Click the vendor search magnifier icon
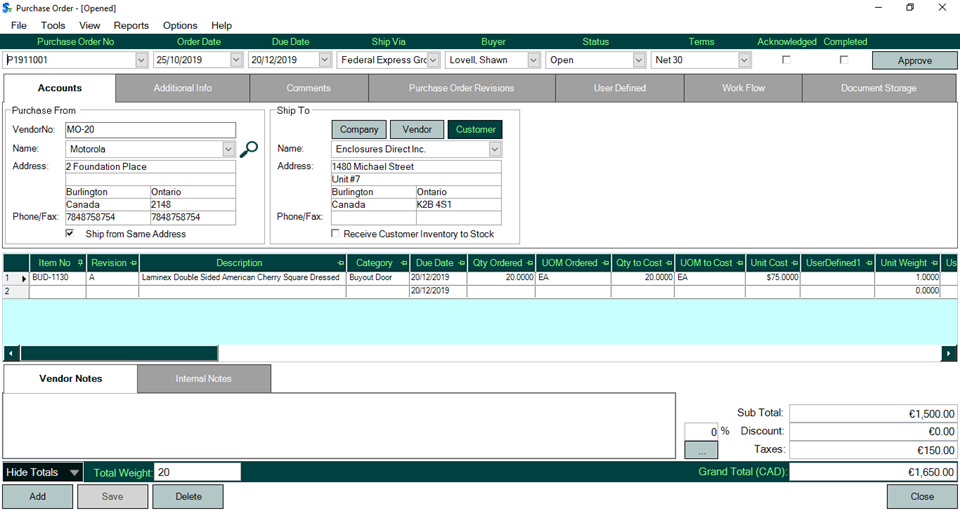This screenshot has width=960, height=511. pos(249,149)
